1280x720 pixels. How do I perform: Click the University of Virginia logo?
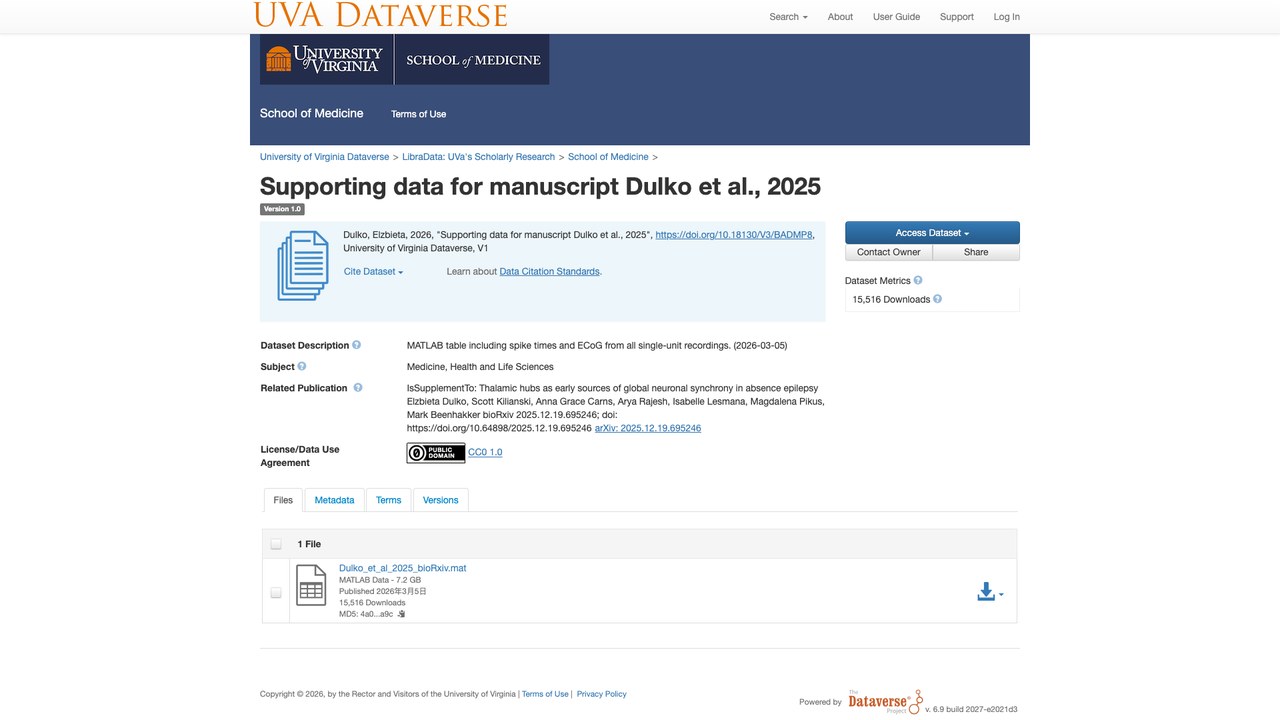(x=324, y=59)
